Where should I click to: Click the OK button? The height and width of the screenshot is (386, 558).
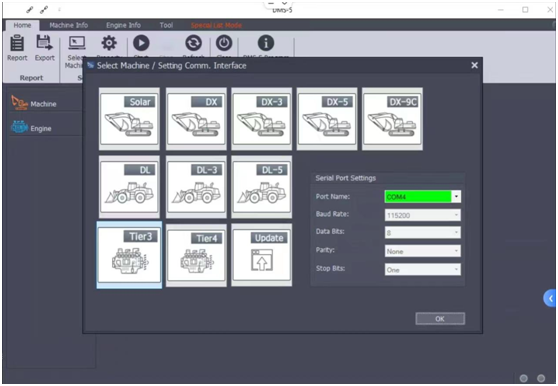tap(440, 319)
